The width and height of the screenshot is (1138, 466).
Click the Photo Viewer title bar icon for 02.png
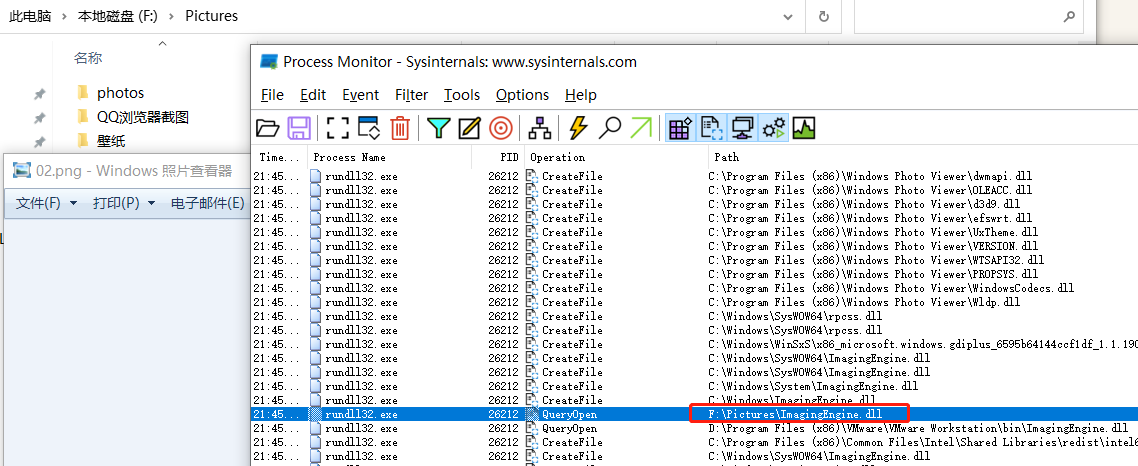[x=22, y=171]
